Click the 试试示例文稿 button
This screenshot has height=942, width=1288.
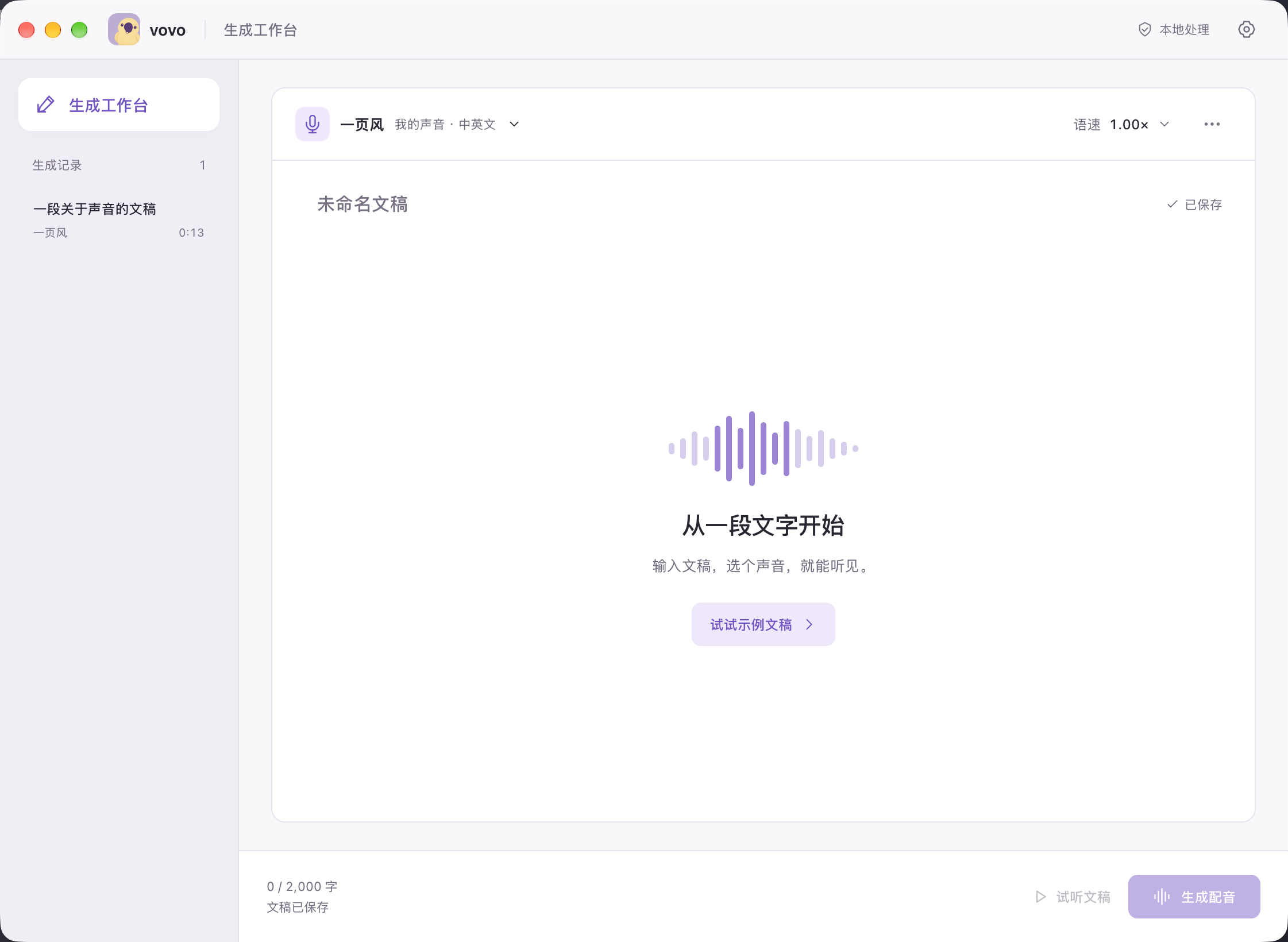click(x=763, y=624)
